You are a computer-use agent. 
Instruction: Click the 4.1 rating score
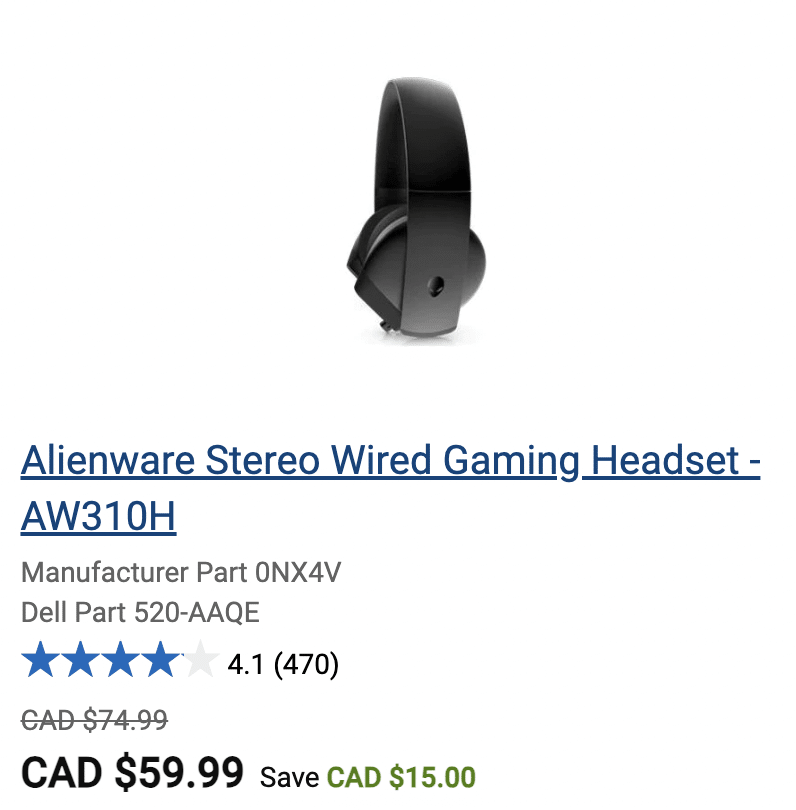click(x=246, y=664)
